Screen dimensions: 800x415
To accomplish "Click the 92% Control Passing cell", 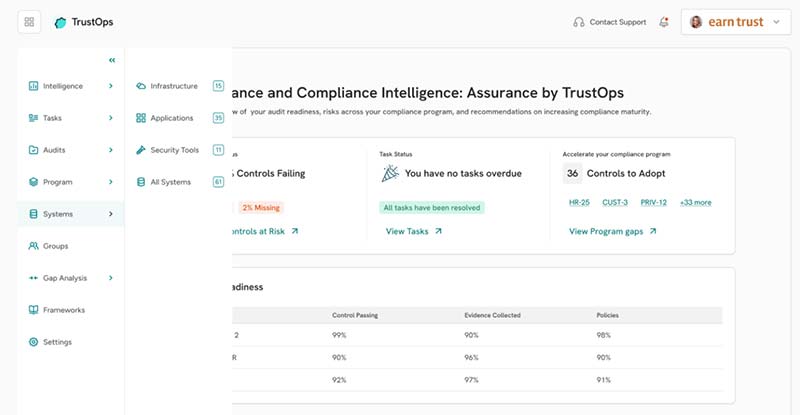I will point(339,380).
